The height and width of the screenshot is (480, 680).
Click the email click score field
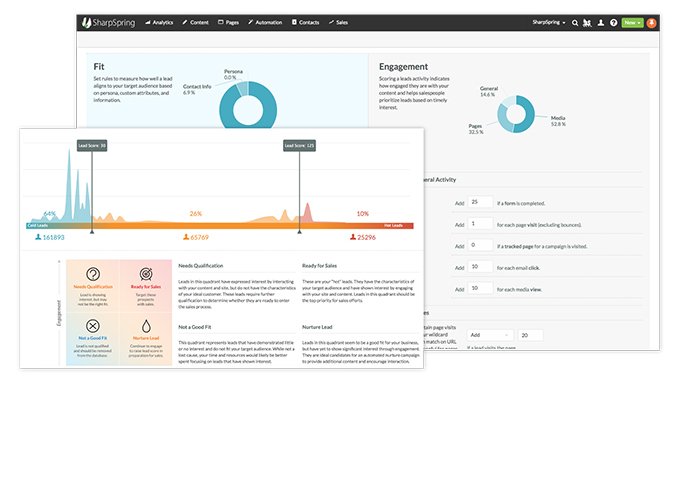pos(479,267)
